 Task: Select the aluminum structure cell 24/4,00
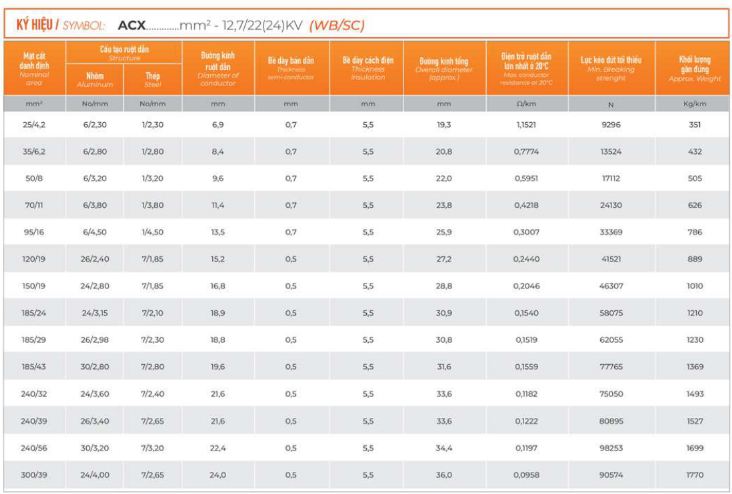pos(95,475)
